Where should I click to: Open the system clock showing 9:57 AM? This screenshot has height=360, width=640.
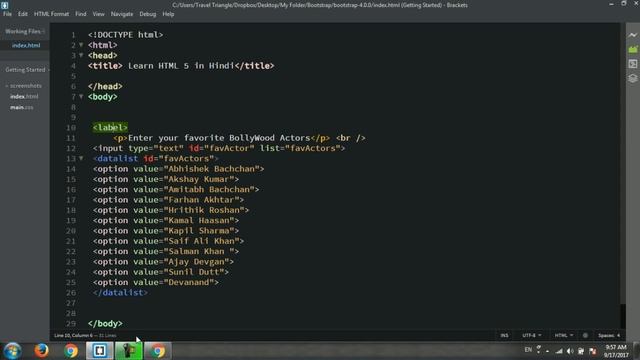pyautogui.click(x=616, y=351)
